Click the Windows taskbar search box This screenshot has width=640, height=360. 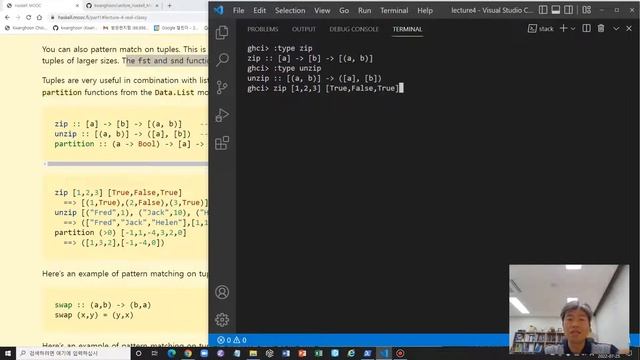click(73, 353)
